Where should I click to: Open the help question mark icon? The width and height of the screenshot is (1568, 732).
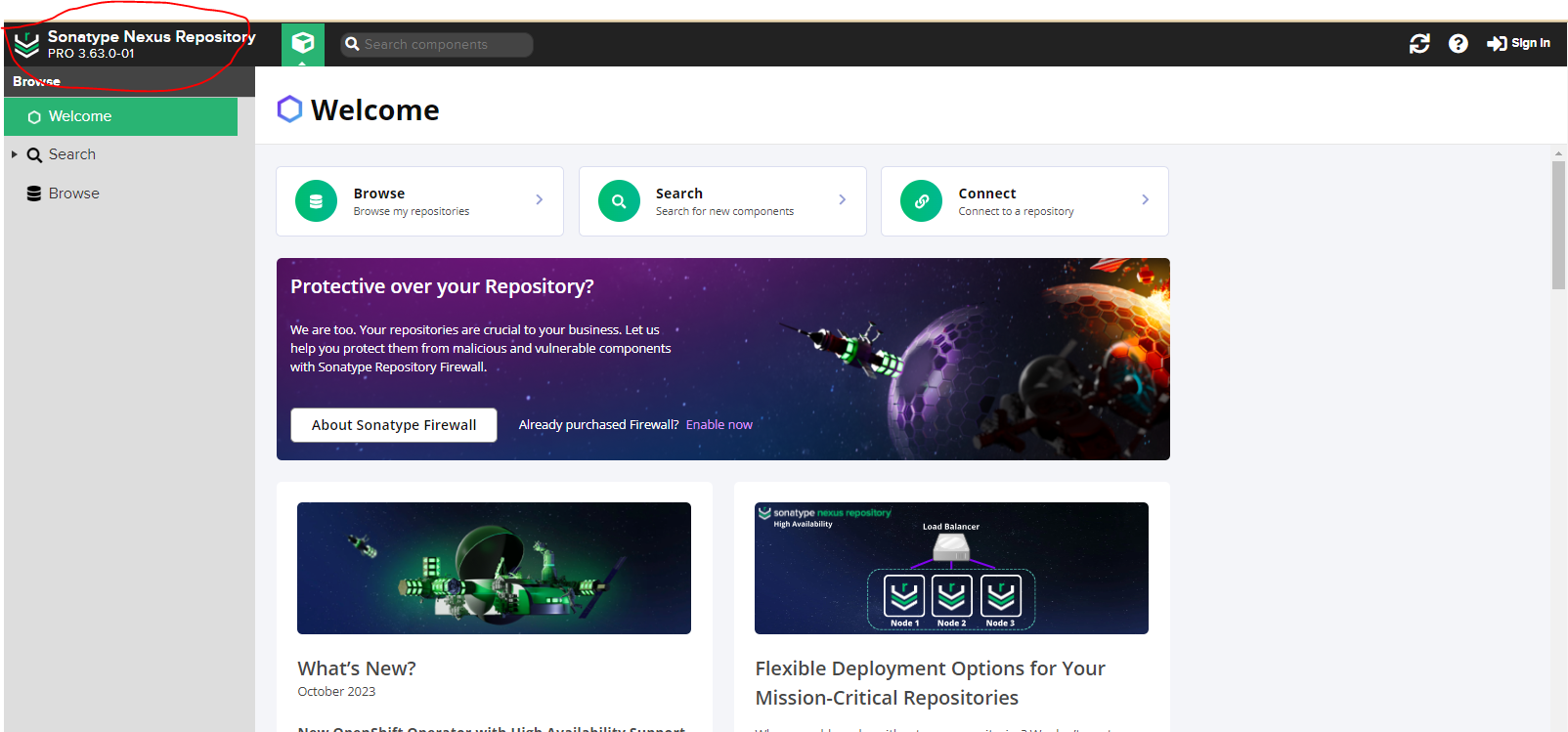pyautogui.click(x=1458, y=44)
